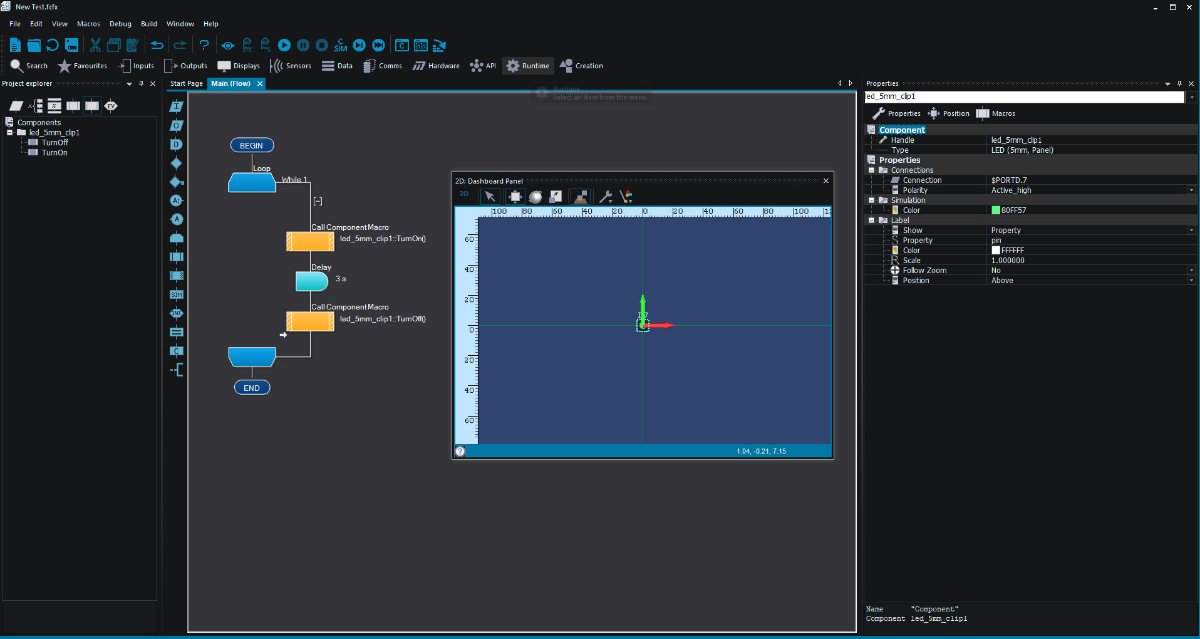Switch to the Position tab in Properties
Image resolution: width=1200 pixels, height=639 pixels.
pos(949,113)
